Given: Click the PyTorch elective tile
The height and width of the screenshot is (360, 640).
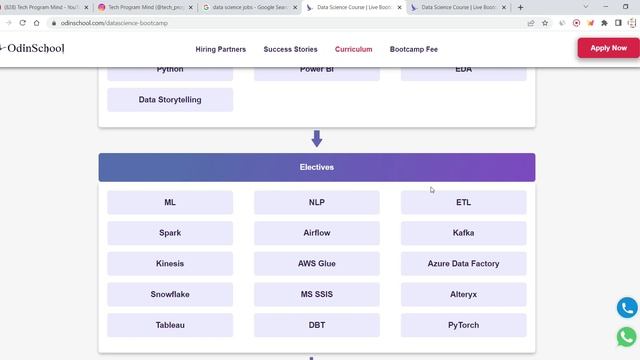Looking at the screenshot, I should pos(463,325).
